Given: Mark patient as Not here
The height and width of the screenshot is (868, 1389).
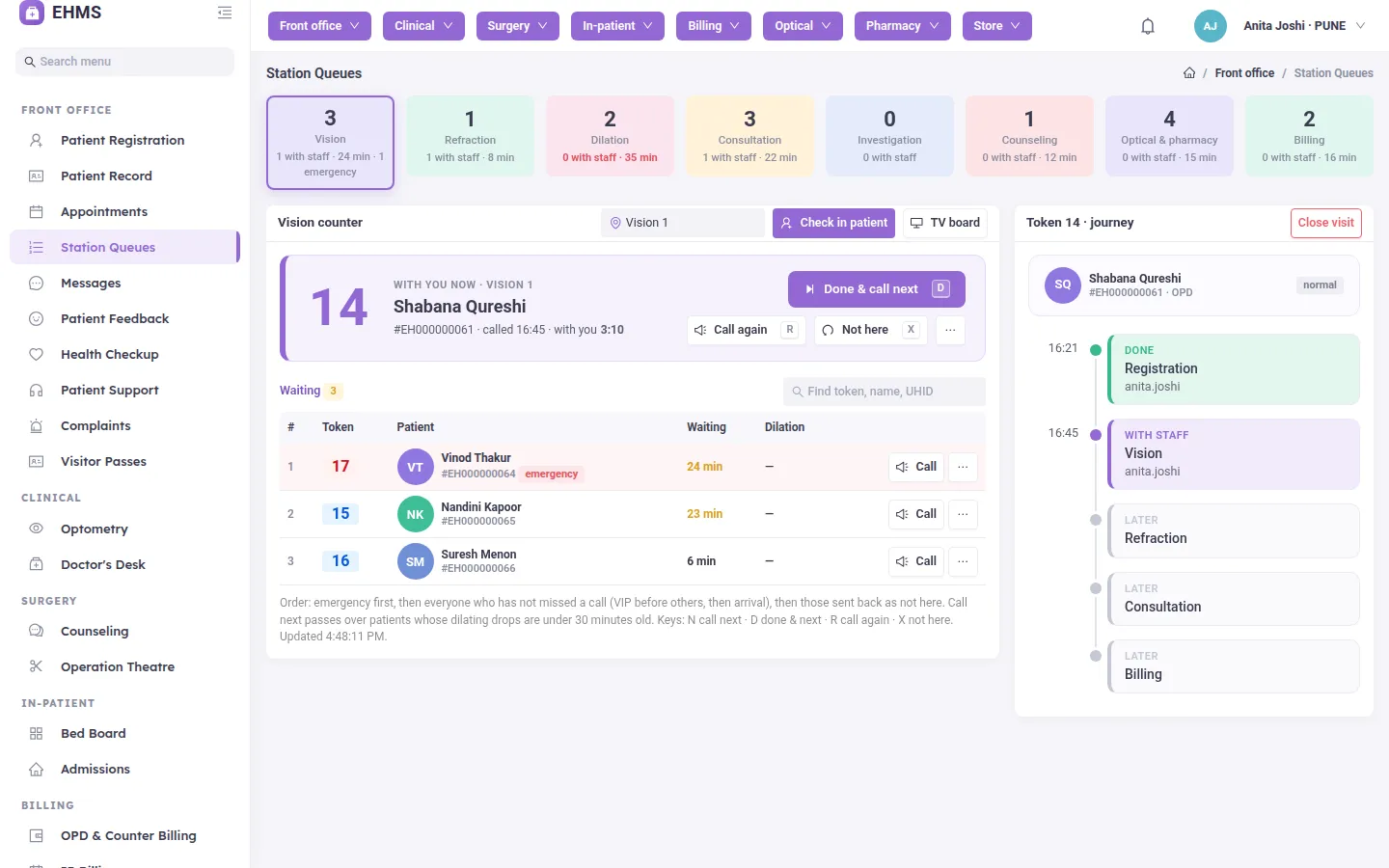Looking at the screenshot, I should click(x=871, y=330).
